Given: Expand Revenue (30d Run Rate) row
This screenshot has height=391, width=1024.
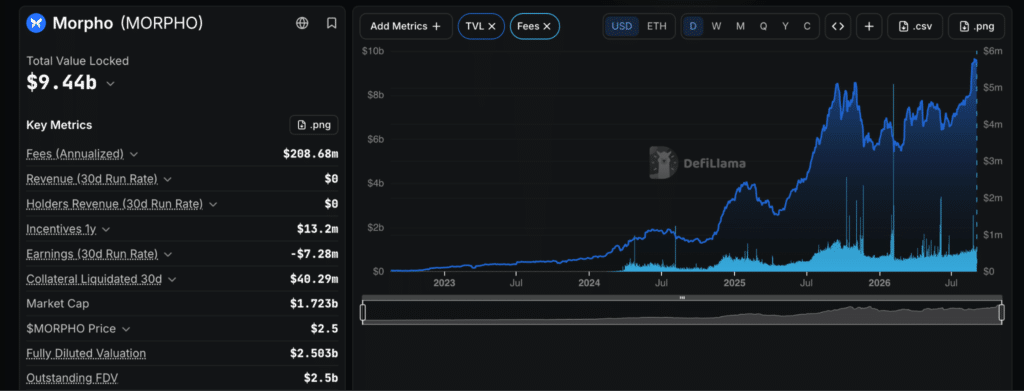Looking at the screenshot, I should tap(167, 179).
